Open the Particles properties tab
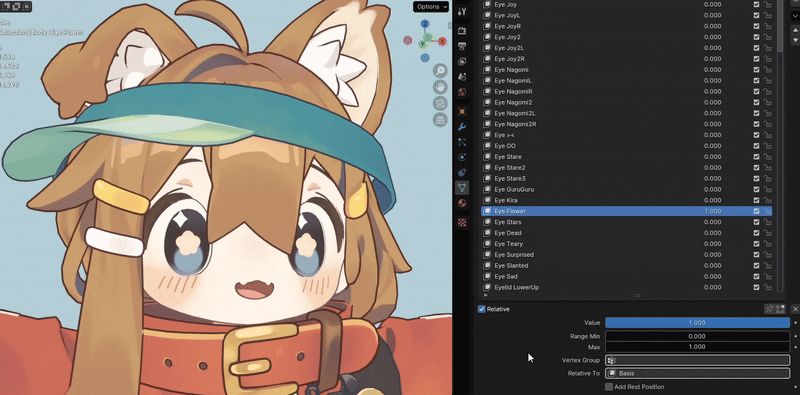This screenshot has width=800, height=395. pos(462,142)
